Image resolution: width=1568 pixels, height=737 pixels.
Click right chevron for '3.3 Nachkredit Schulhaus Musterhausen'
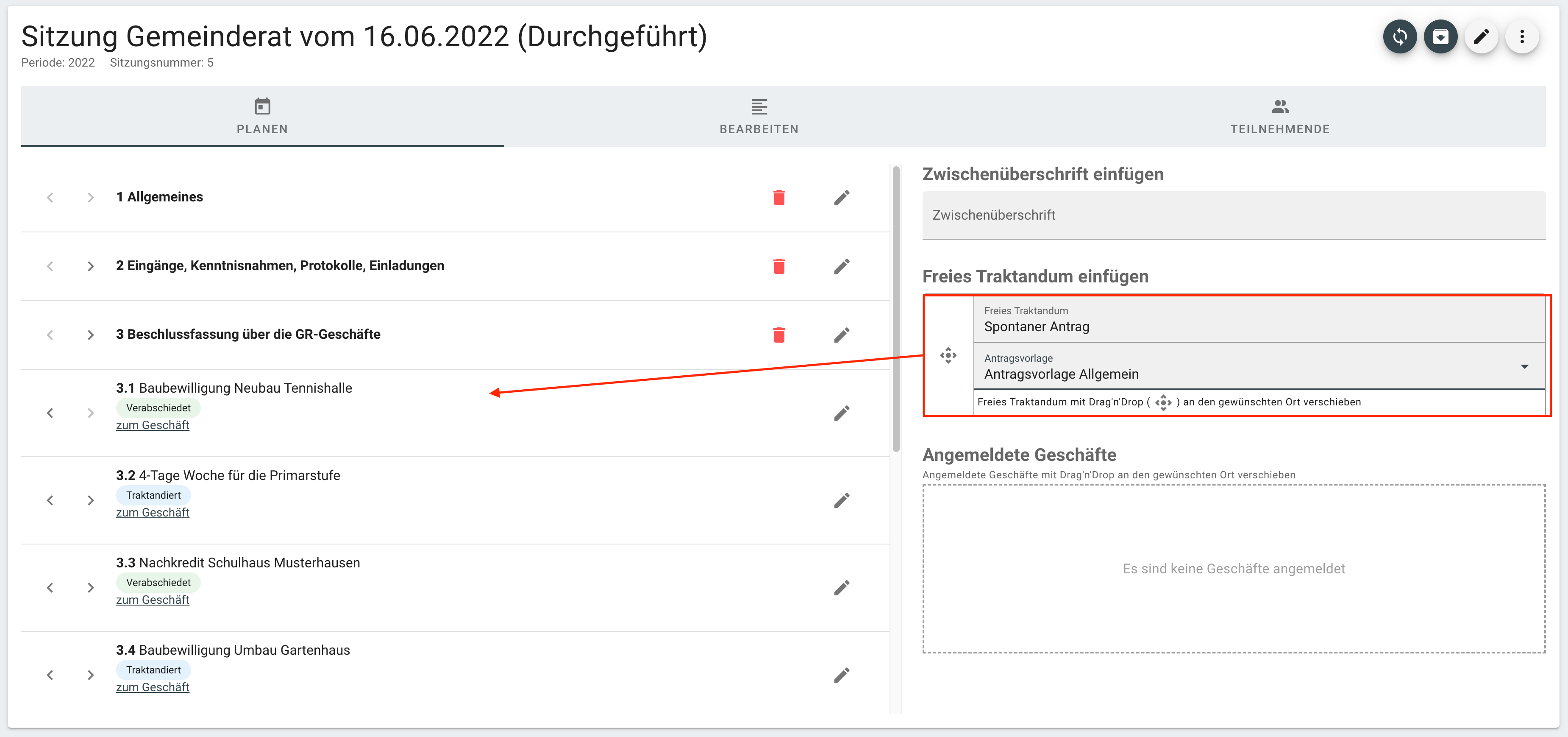[91, 588]
